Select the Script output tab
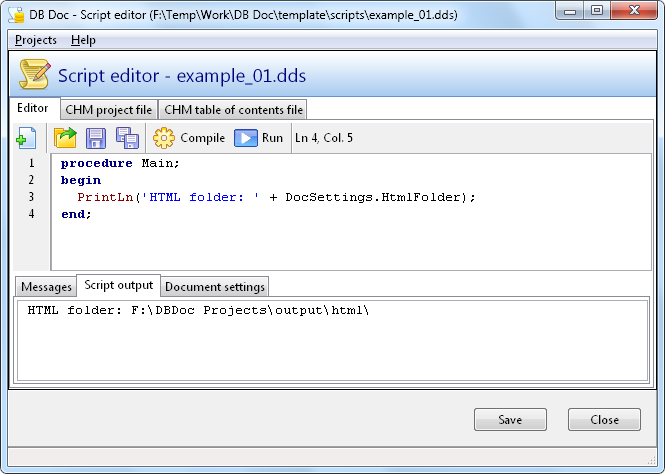The height and width of the screenshot is (474, 665). (118, 285)
